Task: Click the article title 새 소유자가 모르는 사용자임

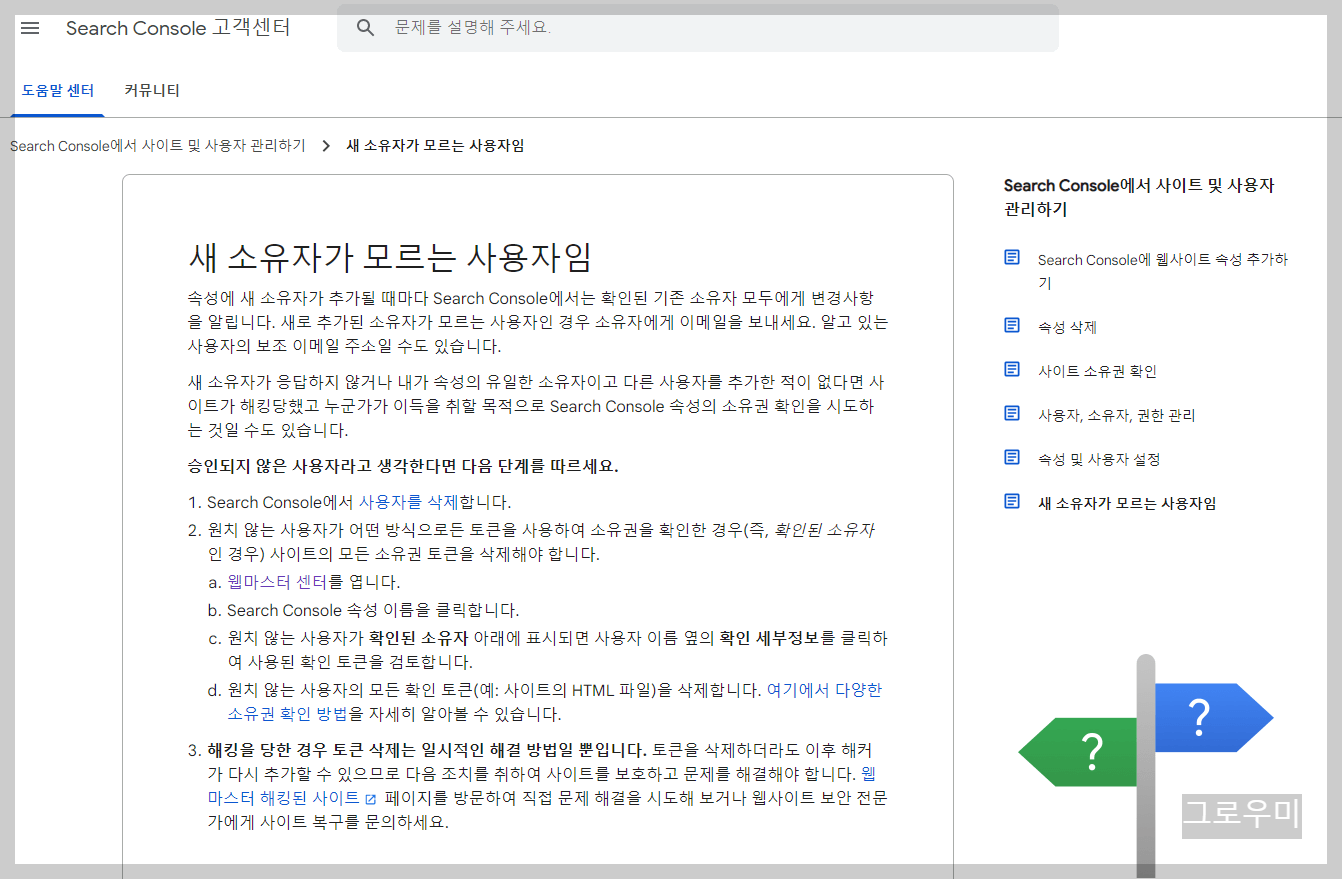Action: point(390,256)
